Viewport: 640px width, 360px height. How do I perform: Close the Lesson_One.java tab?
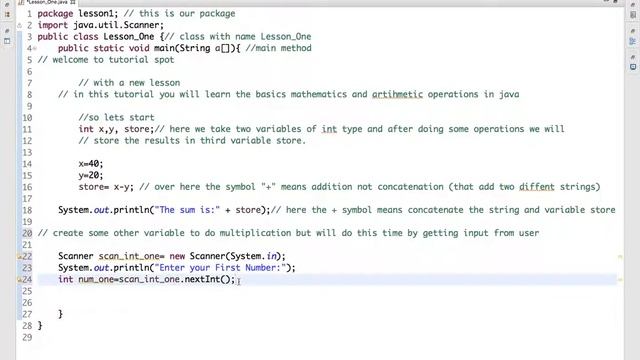(72, 2)
